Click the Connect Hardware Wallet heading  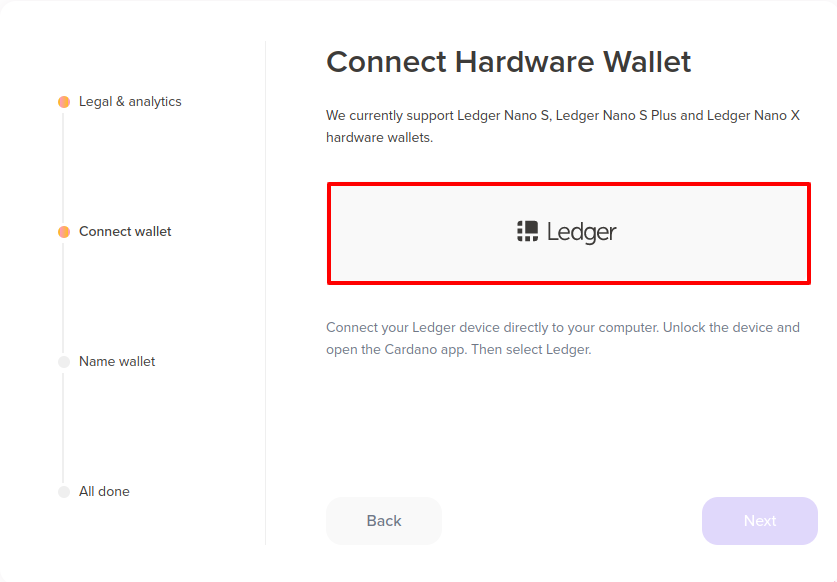click(508, 62)
